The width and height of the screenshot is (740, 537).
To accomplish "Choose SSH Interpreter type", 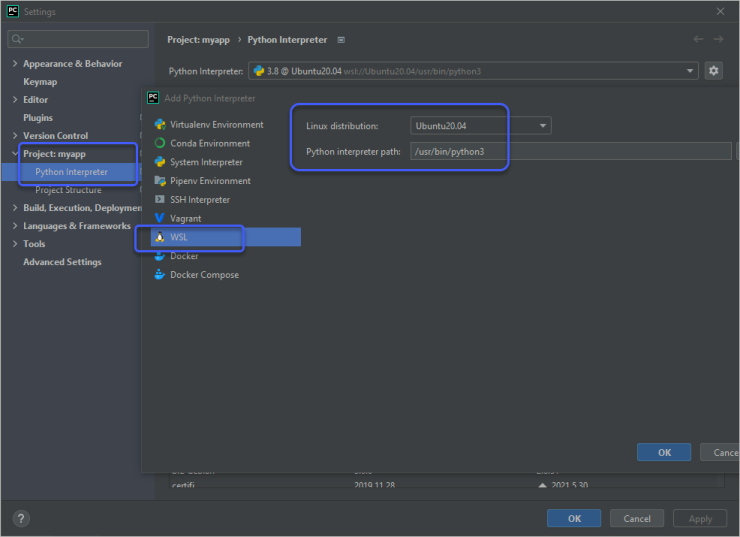I will point(200,200).
